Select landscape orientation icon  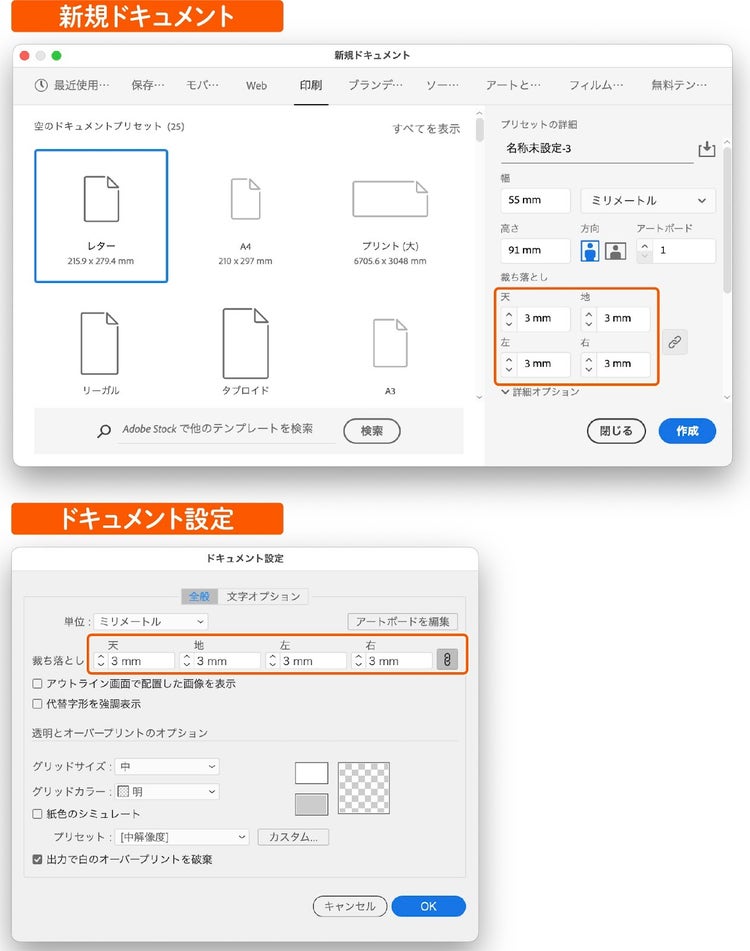pos(615,250)
